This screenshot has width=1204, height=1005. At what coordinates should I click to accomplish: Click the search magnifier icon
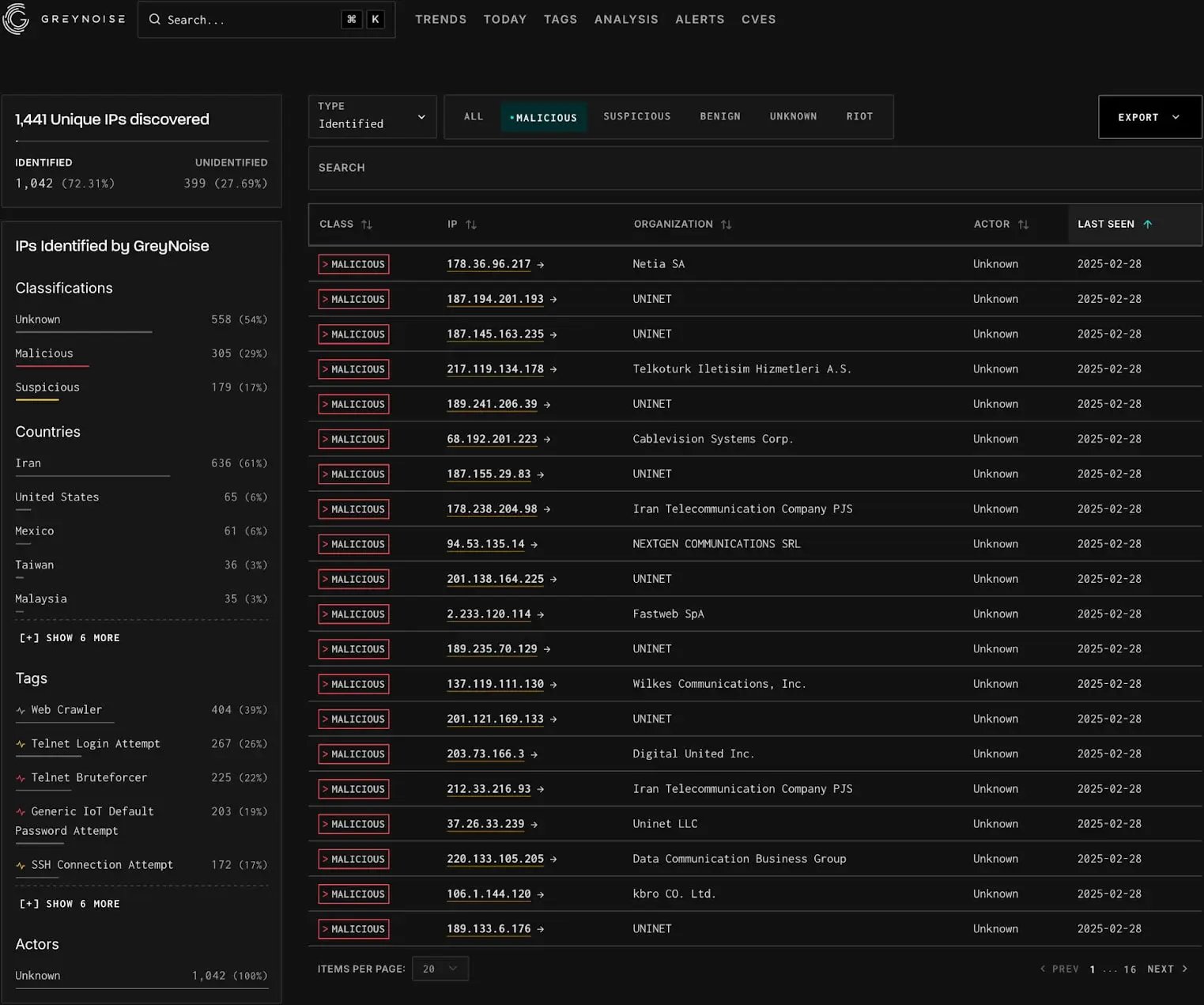click(155, 20)
